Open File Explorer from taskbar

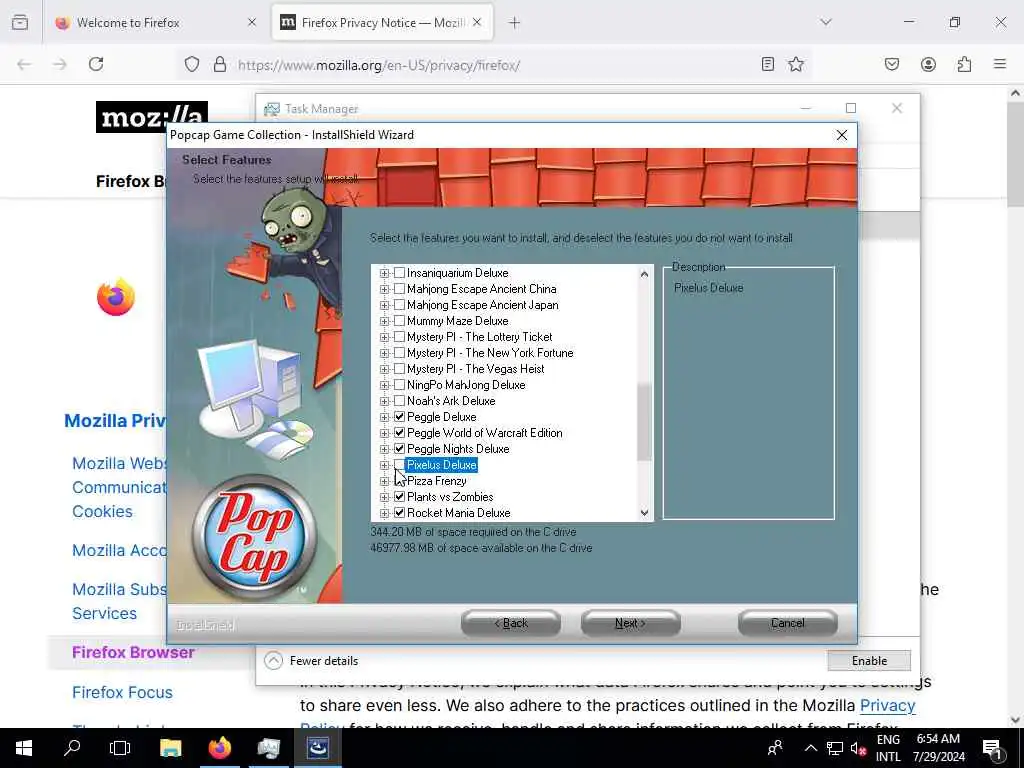[x=170, y=748]
